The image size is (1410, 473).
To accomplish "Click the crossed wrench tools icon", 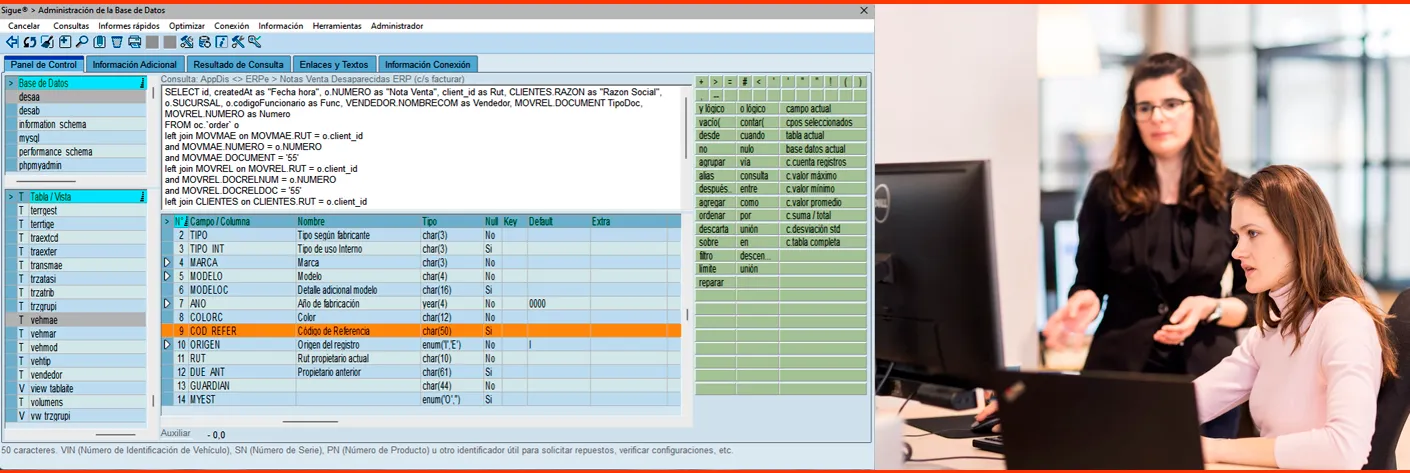I will point(238,42).
